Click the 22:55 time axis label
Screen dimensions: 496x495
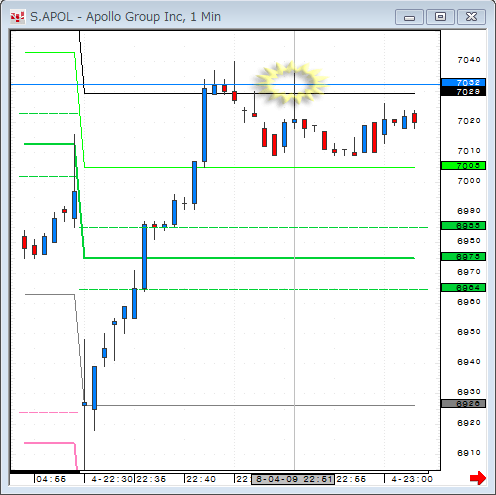pos(351,479)
